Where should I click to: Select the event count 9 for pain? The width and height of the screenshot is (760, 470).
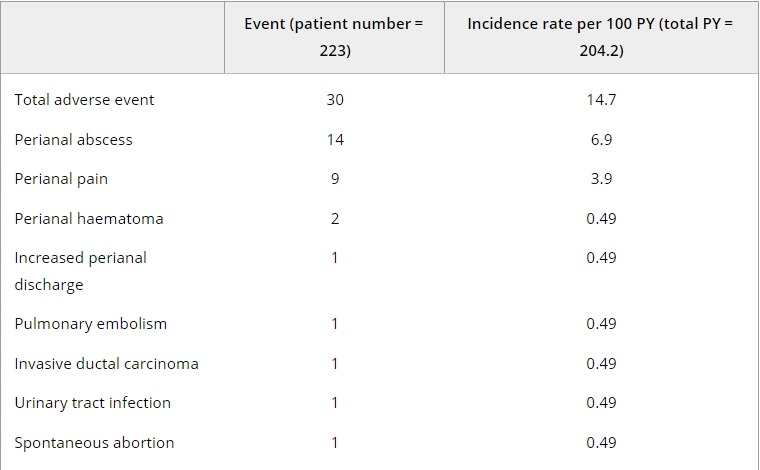coord(334,179)
